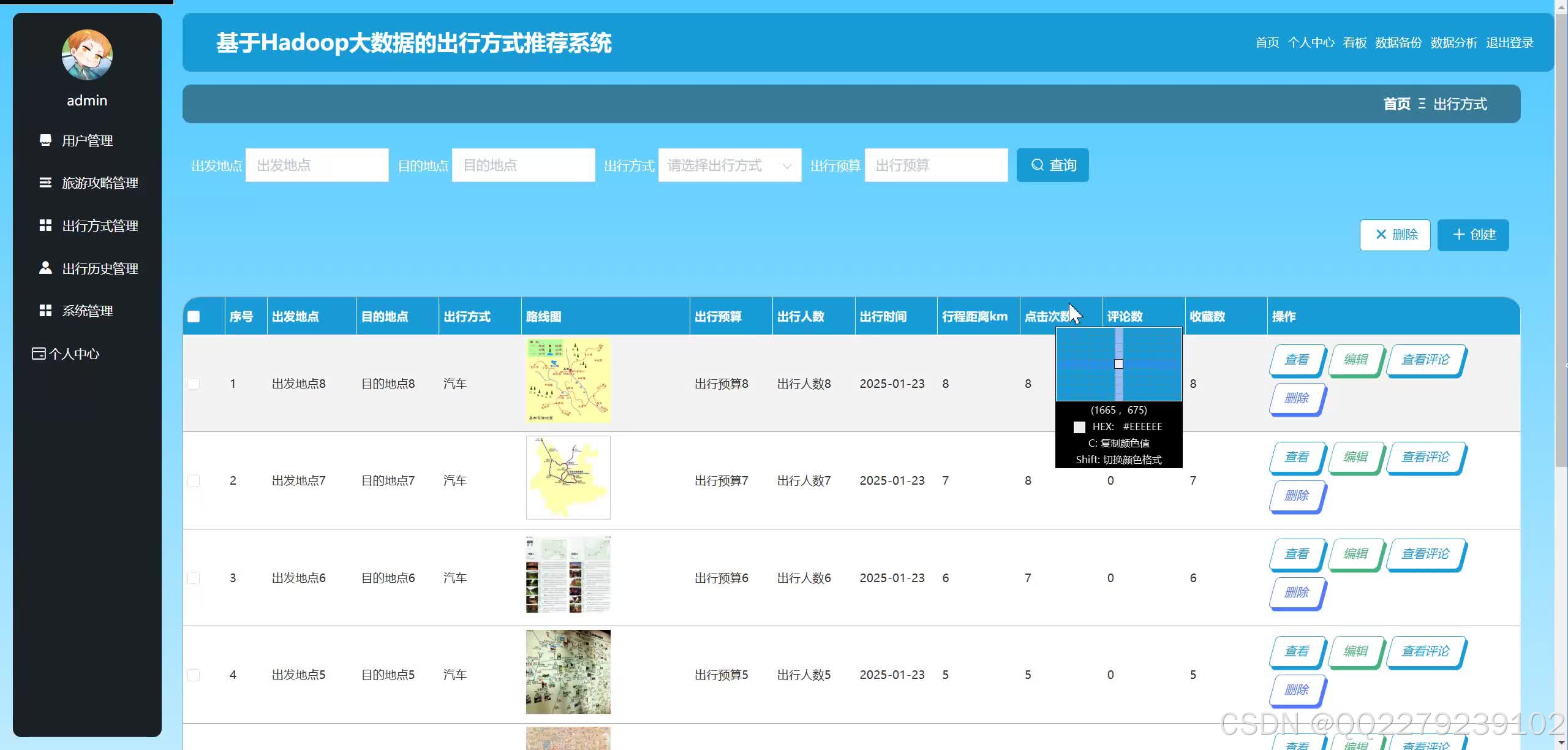Viewport: 1568px width, 750px height.
Task: Open 数据分析 in the top navigation
Action: click(x=1453, y=43)
